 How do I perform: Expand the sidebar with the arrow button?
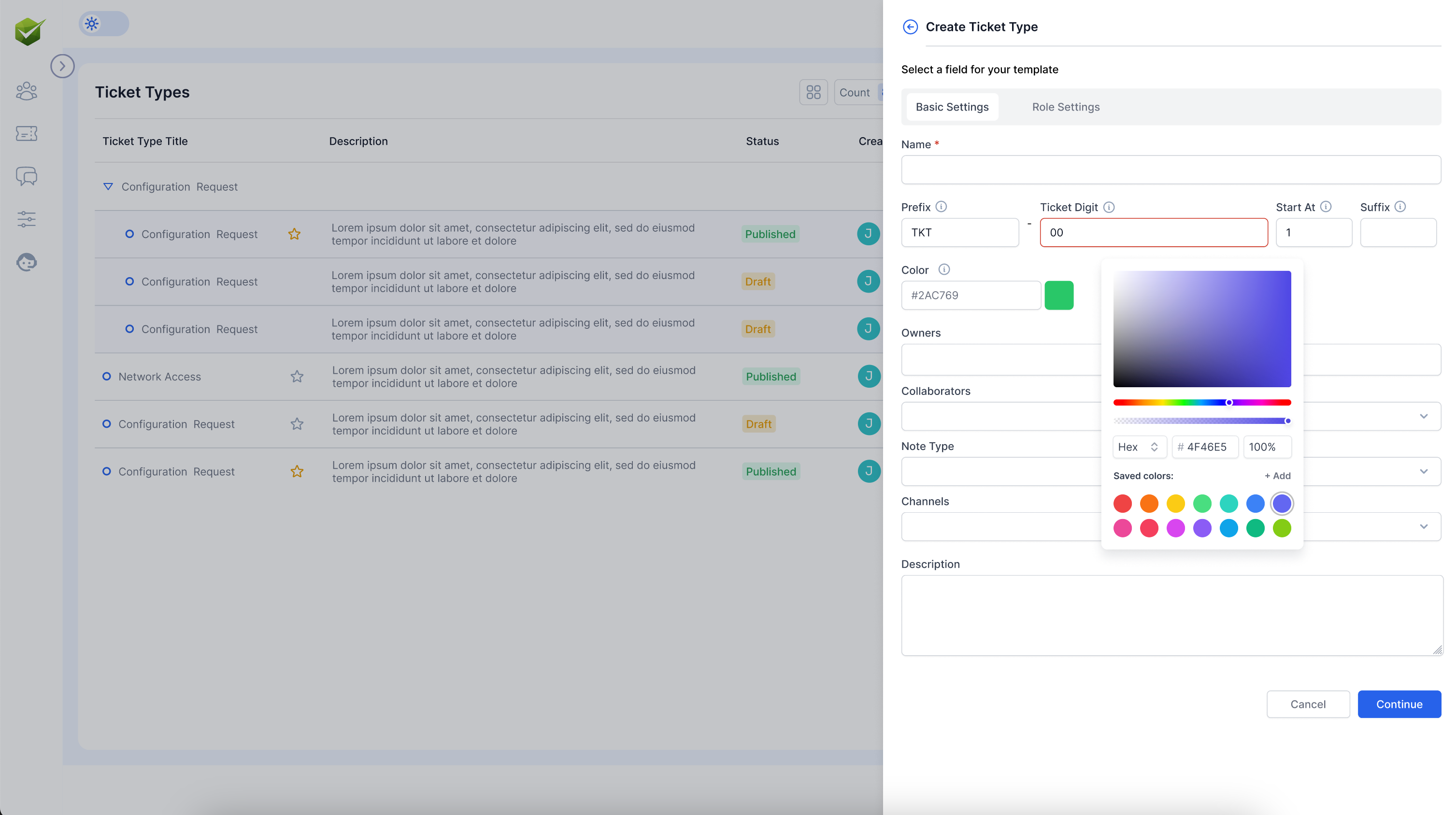coord(62,66)
